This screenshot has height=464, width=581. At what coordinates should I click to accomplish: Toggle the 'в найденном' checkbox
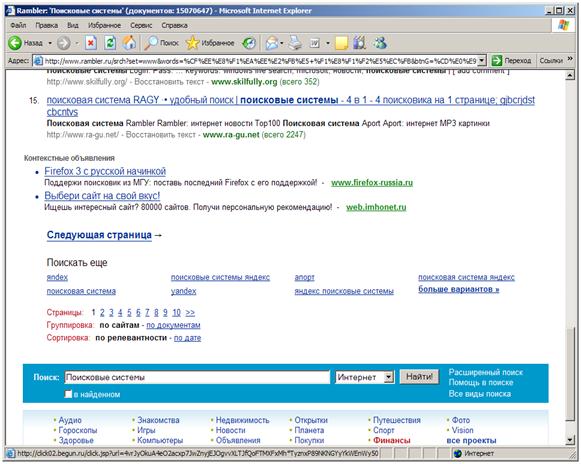[68, 394]
